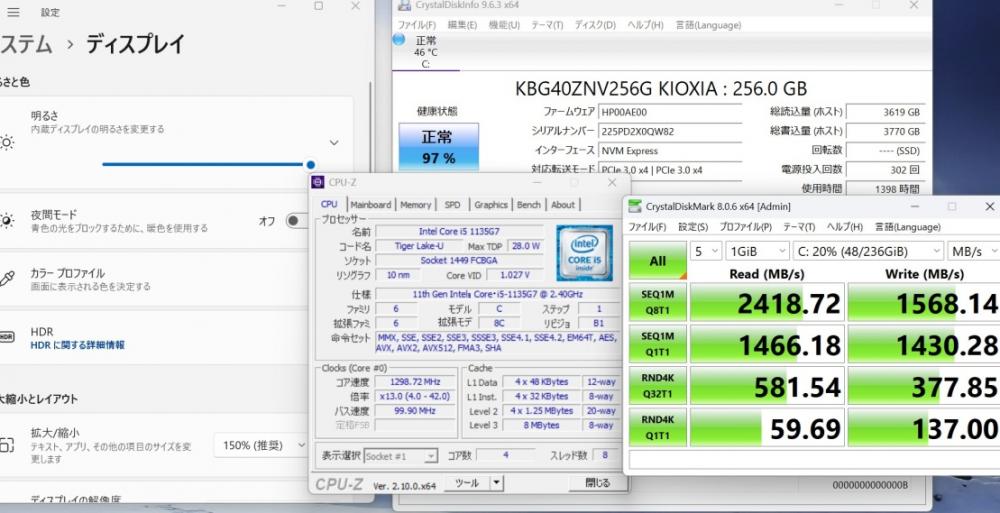Open 編集(E) menu in CrystalDiskInfo
Viewport: 1000px width, 513px height.
[x=462, y=25]
